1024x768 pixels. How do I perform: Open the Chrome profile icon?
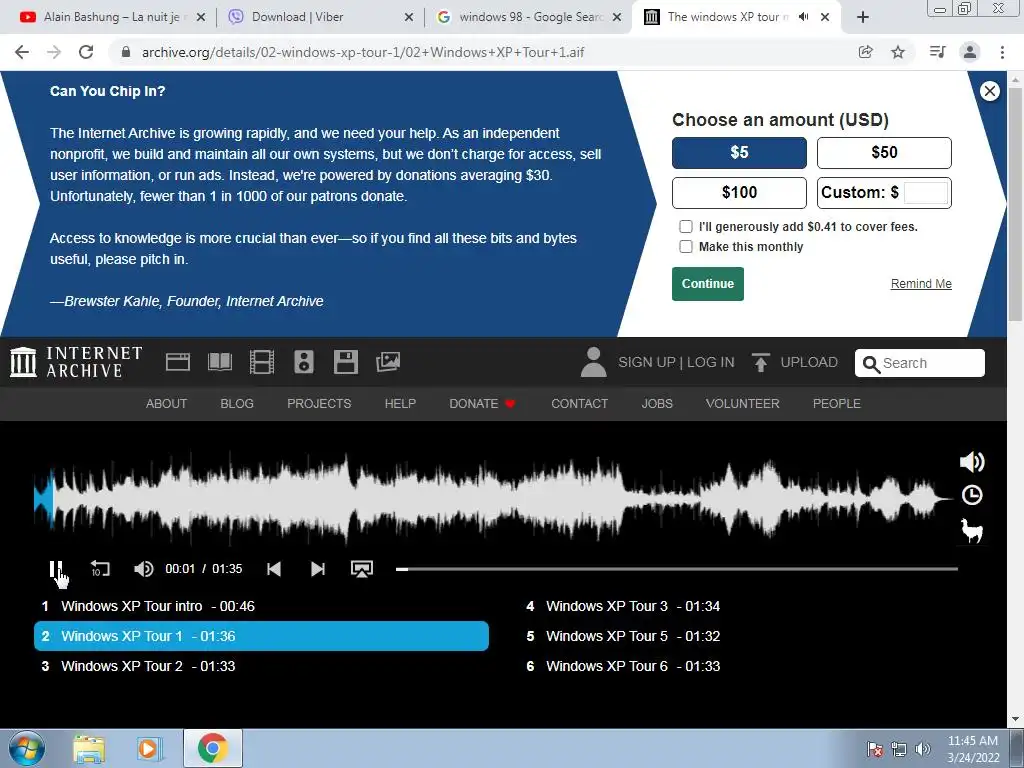pyautogui.click(x=970, y=52)
